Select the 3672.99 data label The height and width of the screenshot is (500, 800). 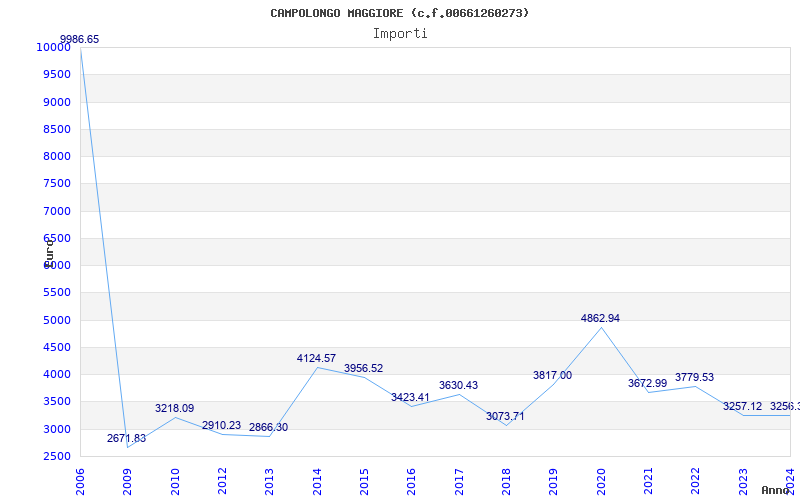tap(647, 383)
